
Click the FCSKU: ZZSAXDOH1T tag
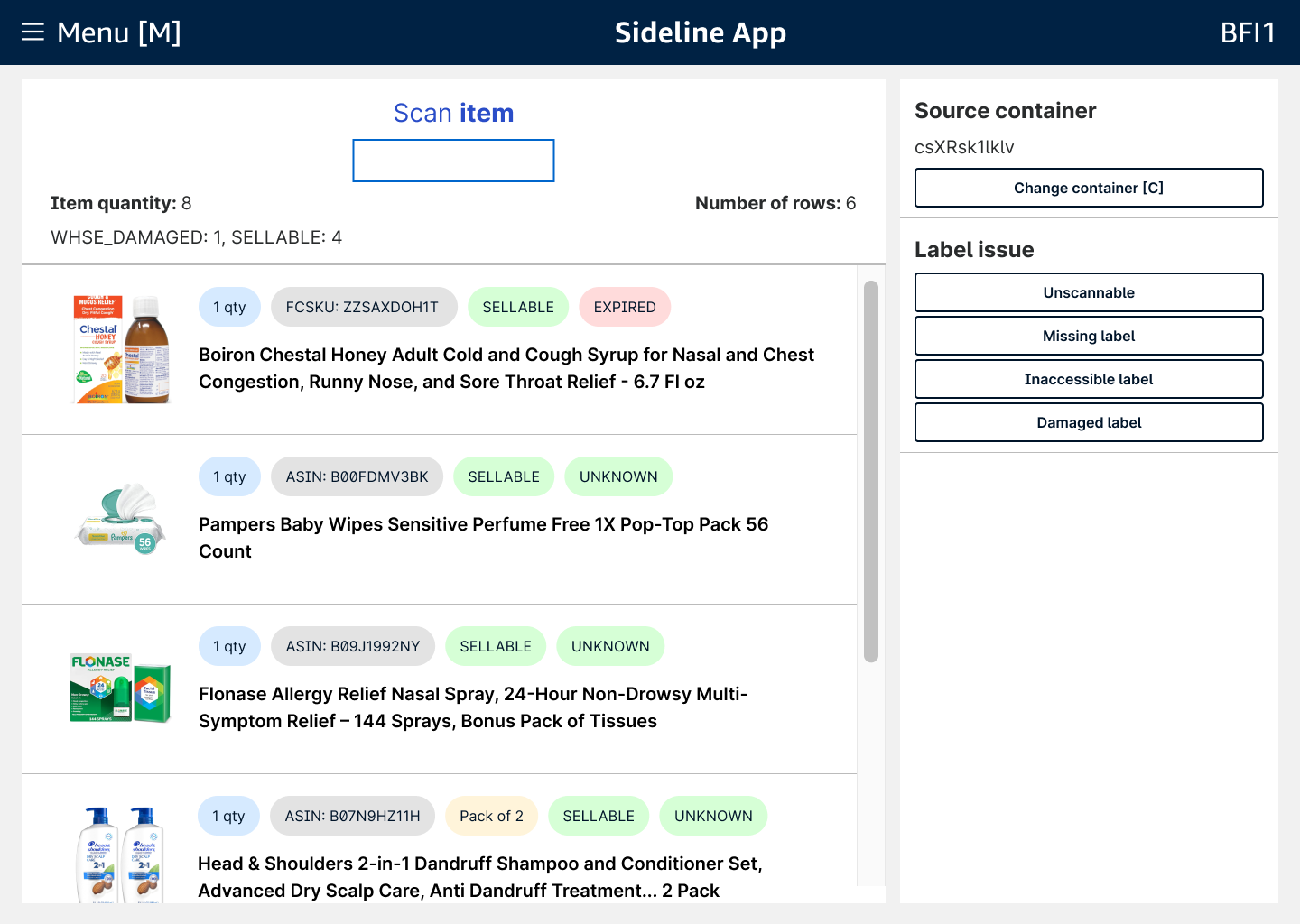[x=362, y=307]
